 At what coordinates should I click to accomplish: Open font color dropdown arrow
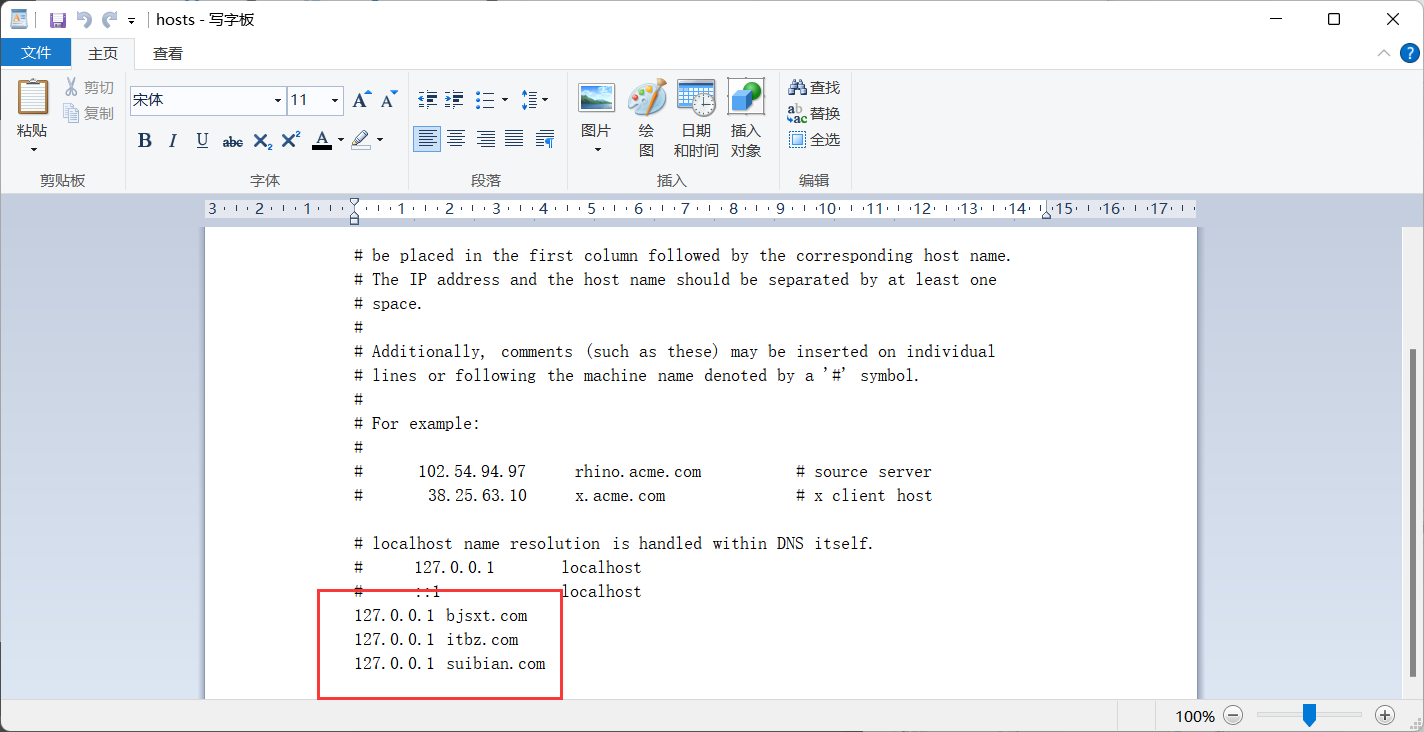click(341, 140)
